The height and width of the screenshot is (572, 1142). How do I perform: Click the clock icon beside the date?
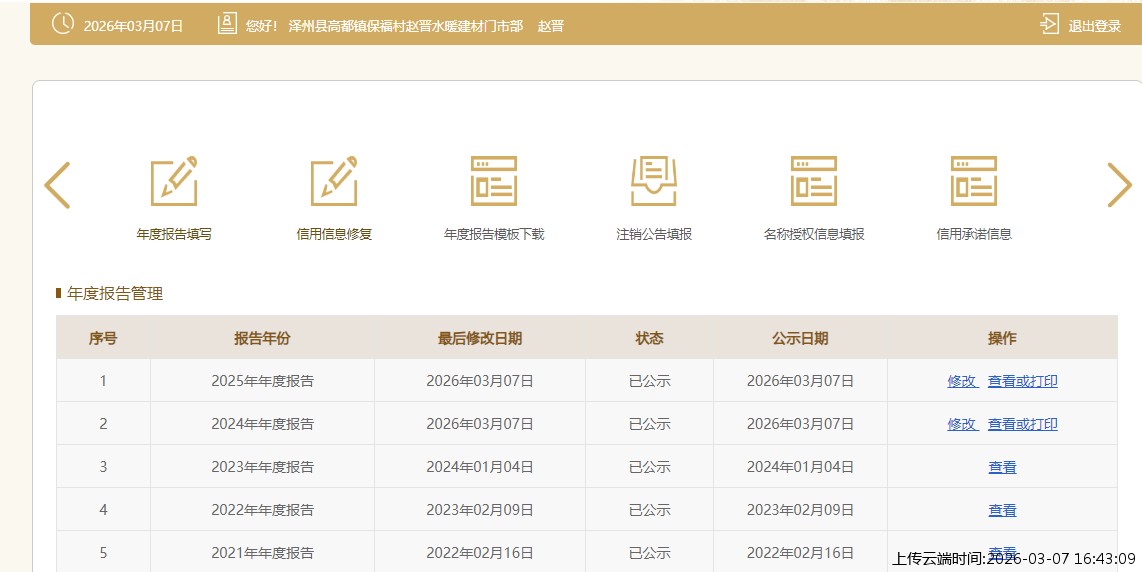point(62,24)
